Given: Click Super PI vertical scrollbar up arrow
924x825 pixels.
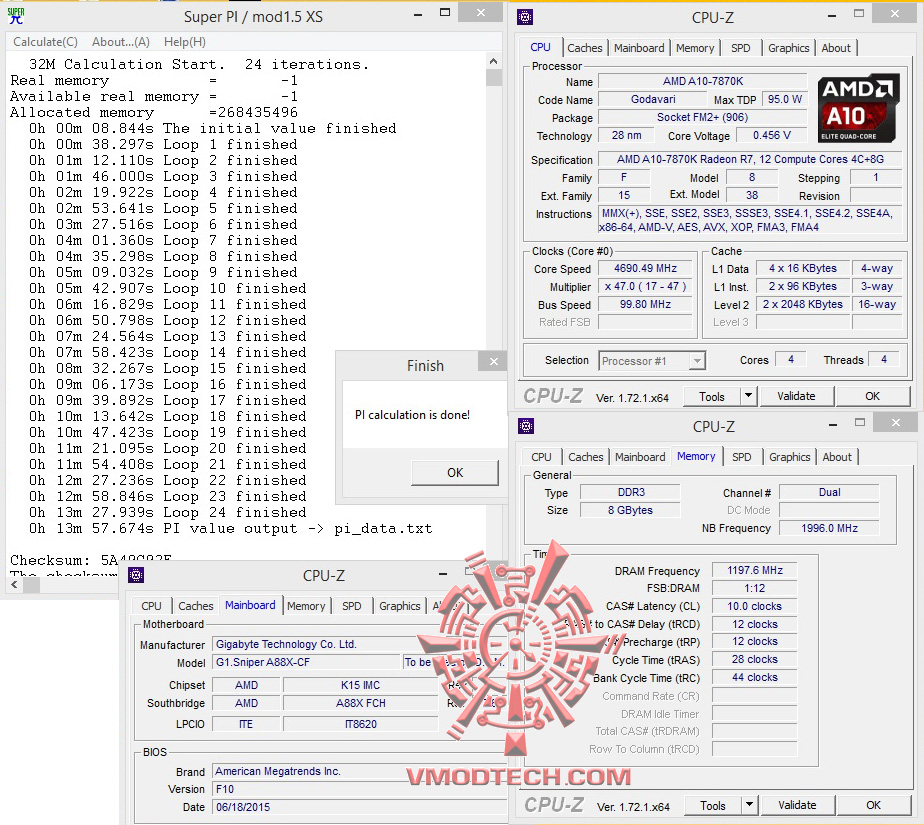Looking at the screenshot, I should [x=494, y=61].
